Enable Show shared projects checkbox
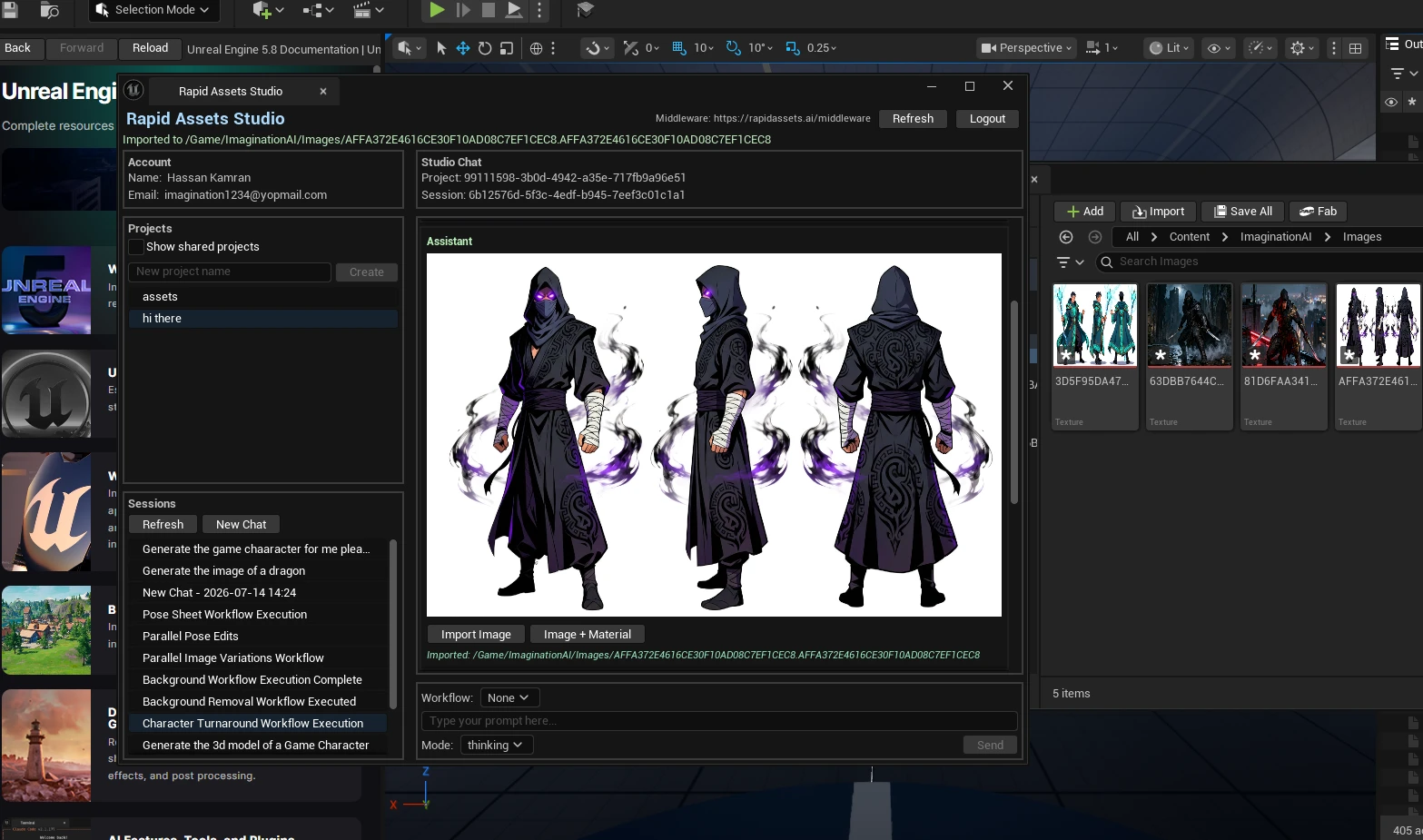1423x840 pixels. click(136, 247)
